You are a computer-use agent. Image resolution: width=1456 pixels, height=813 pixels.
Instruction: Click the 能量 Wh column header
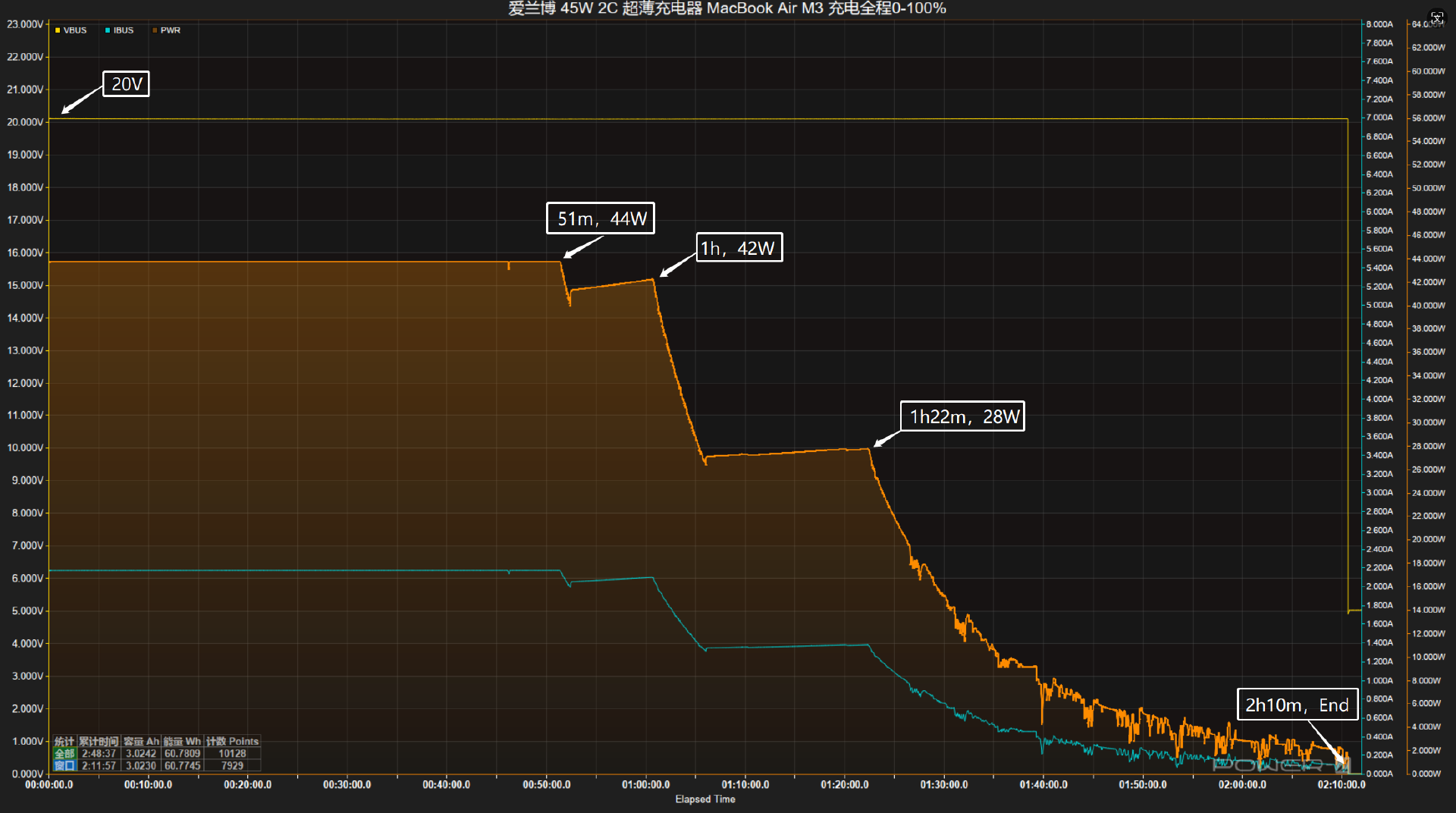pos(182,742)
